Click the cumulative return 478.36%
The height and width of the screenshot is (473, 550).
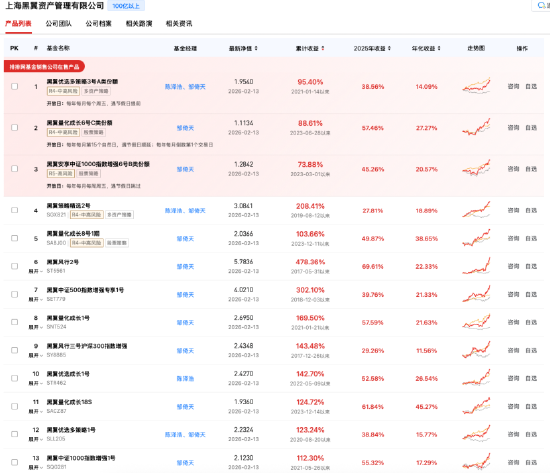[310, 262]
